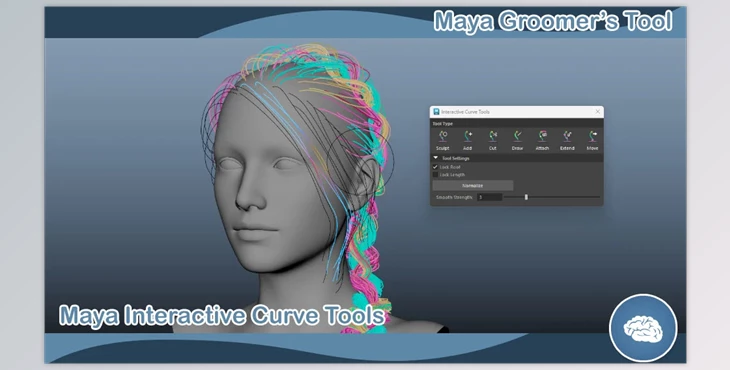Image resolution: width=730 pixels, height=370 pixels.
Task: Collapse the Tool Settings section
Action: click(x=436, y=158)
